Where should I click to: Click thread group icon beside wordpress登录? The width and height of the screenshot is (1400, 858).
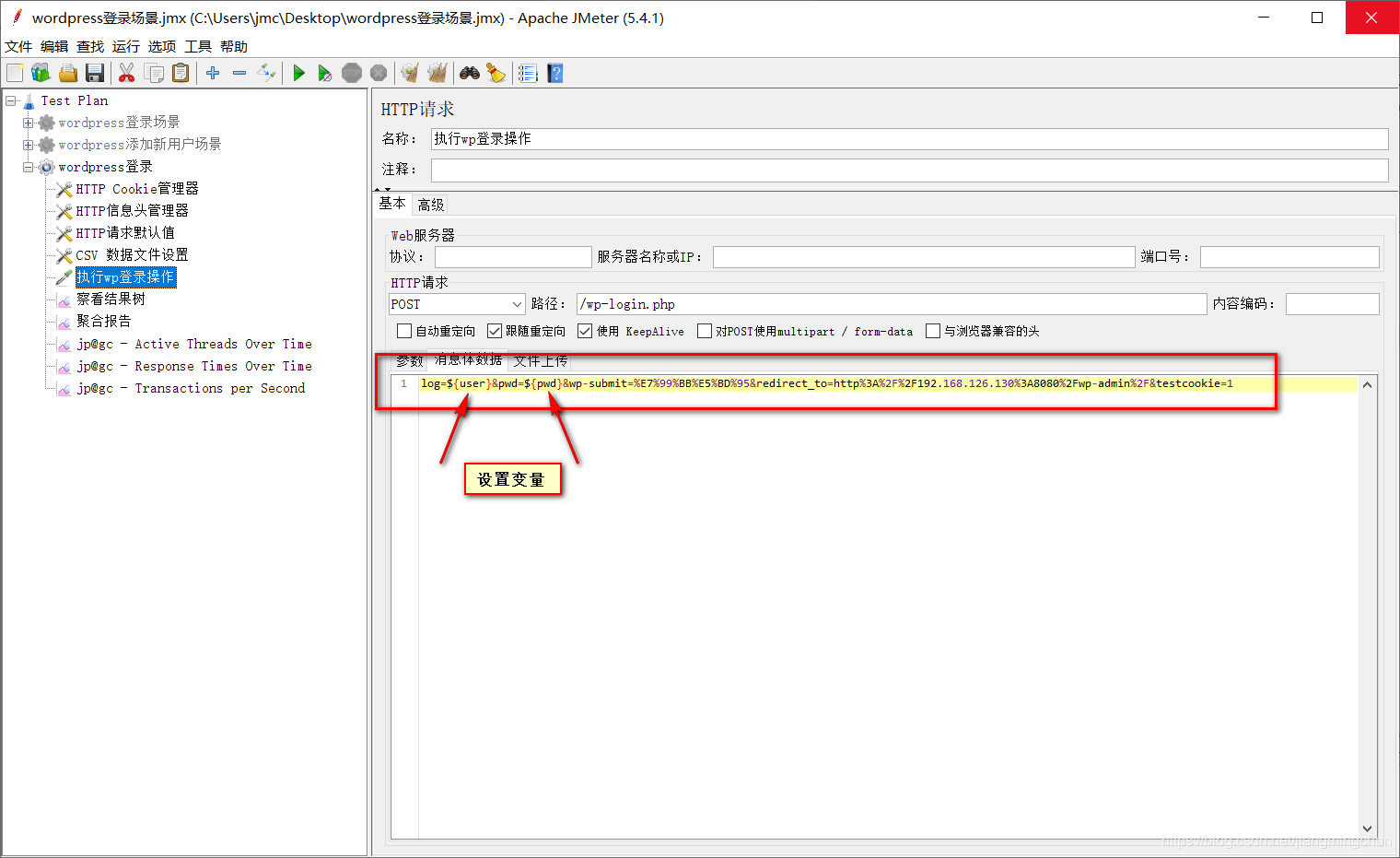[x=46, y=167]
